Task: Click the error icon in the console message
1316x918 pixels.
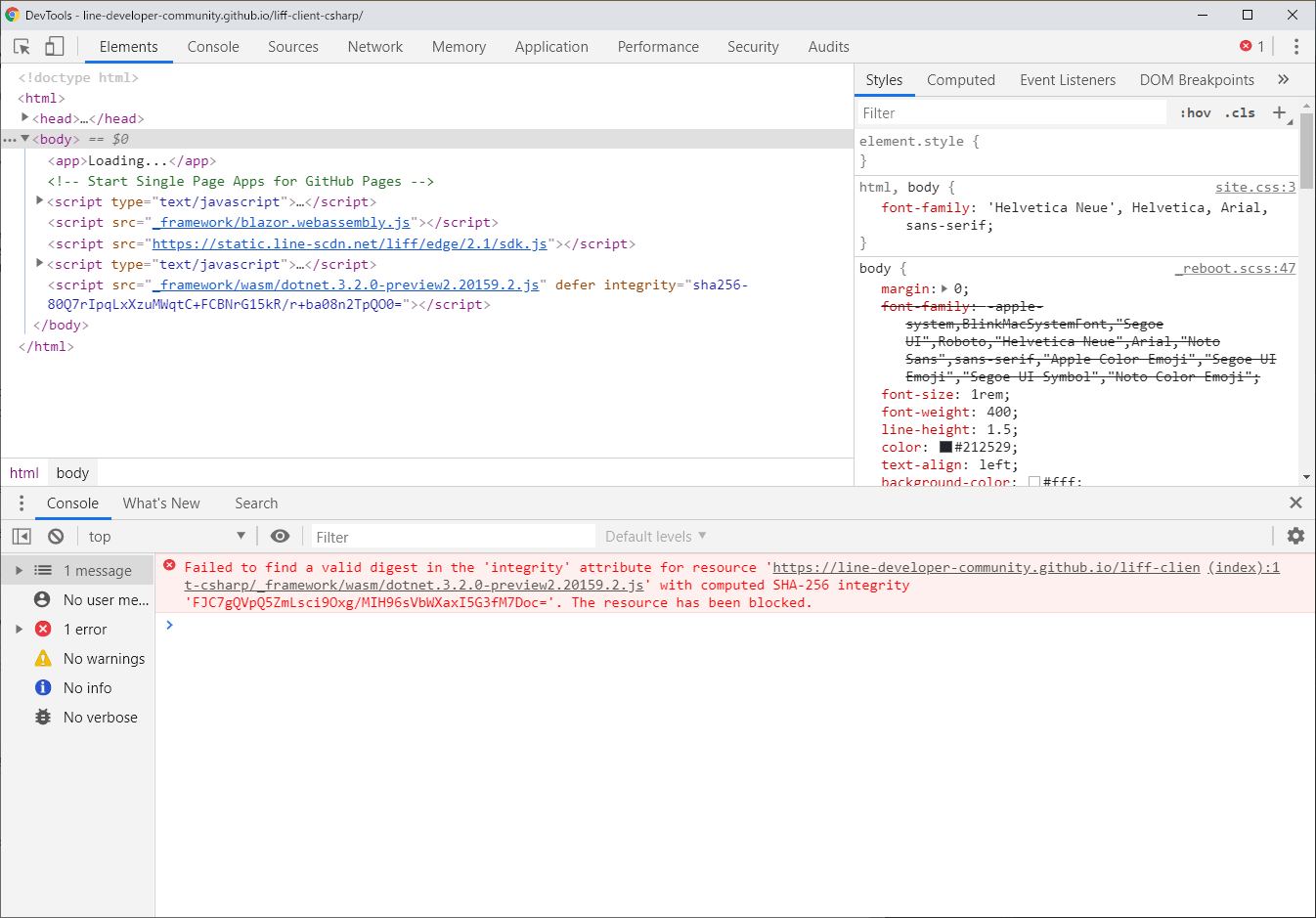Action: (x=169, y=565)
